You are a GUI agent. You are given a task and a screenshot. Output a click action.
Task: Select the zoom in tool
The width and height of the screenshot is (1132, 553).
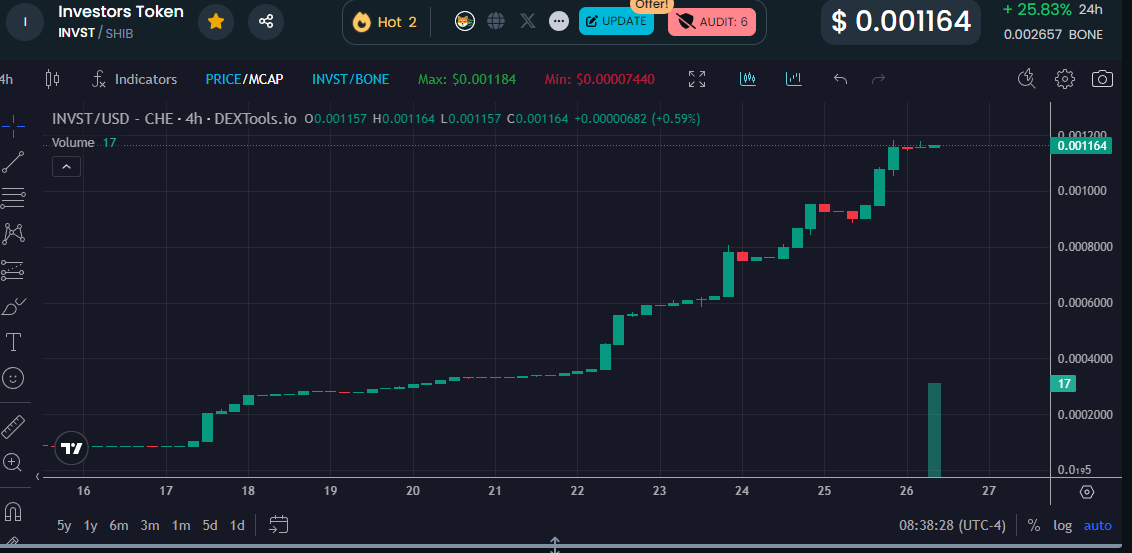(13, 462)
